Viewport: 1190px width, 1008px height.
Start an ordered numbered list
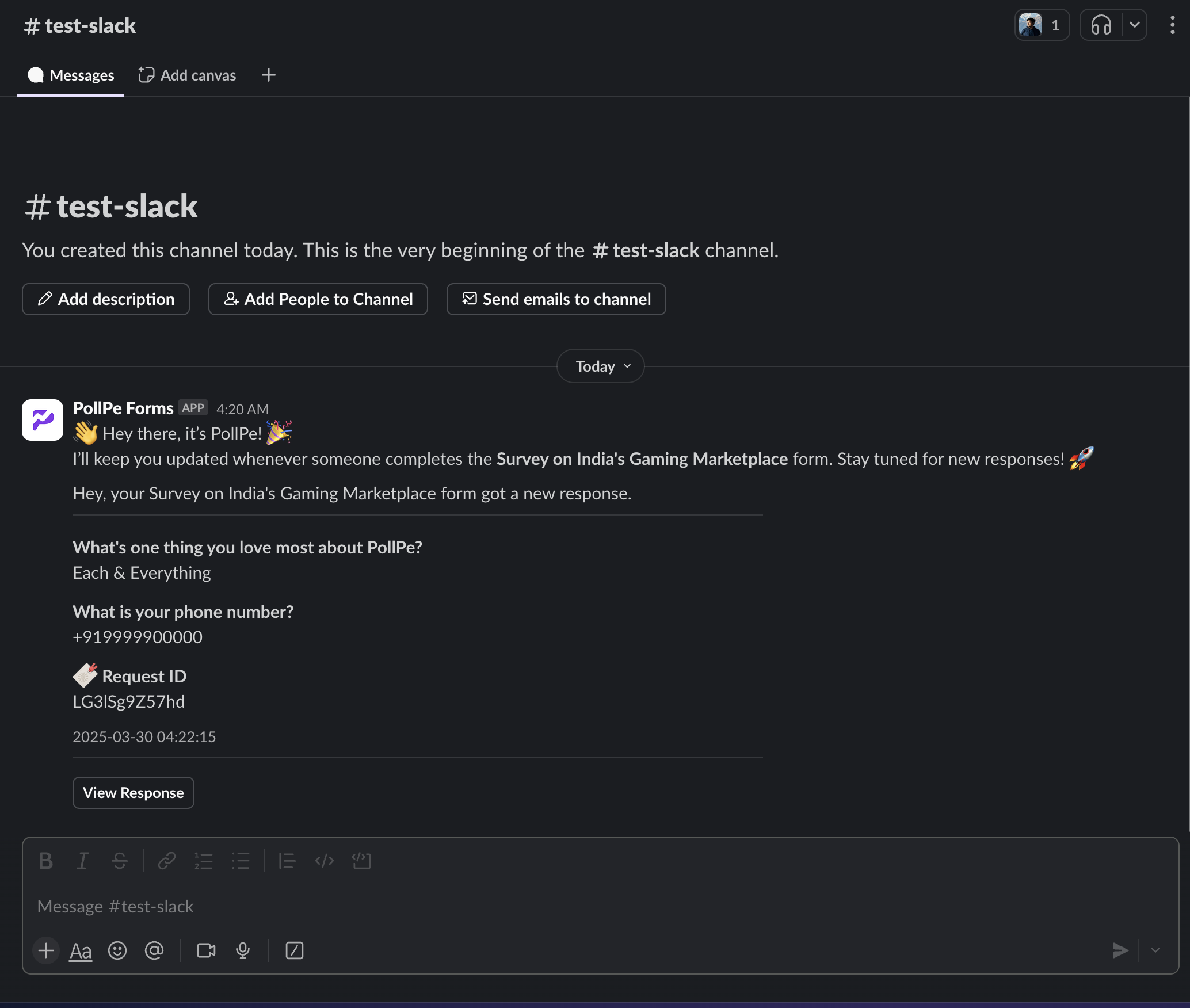(x=204, y=861)
